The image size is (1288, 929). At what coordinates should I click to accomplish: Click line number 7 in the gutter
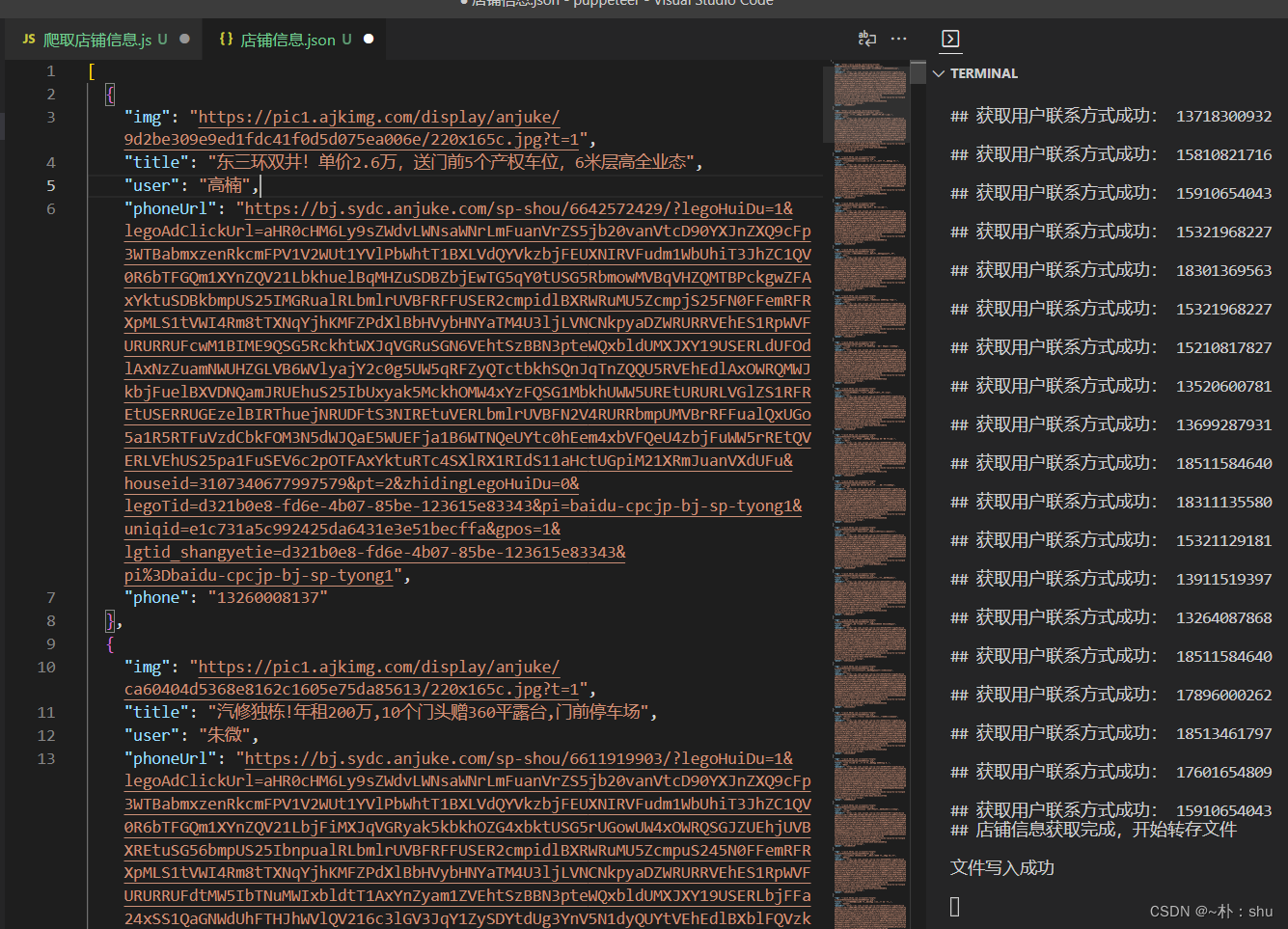pyautogui.click(x=51, y=598)
